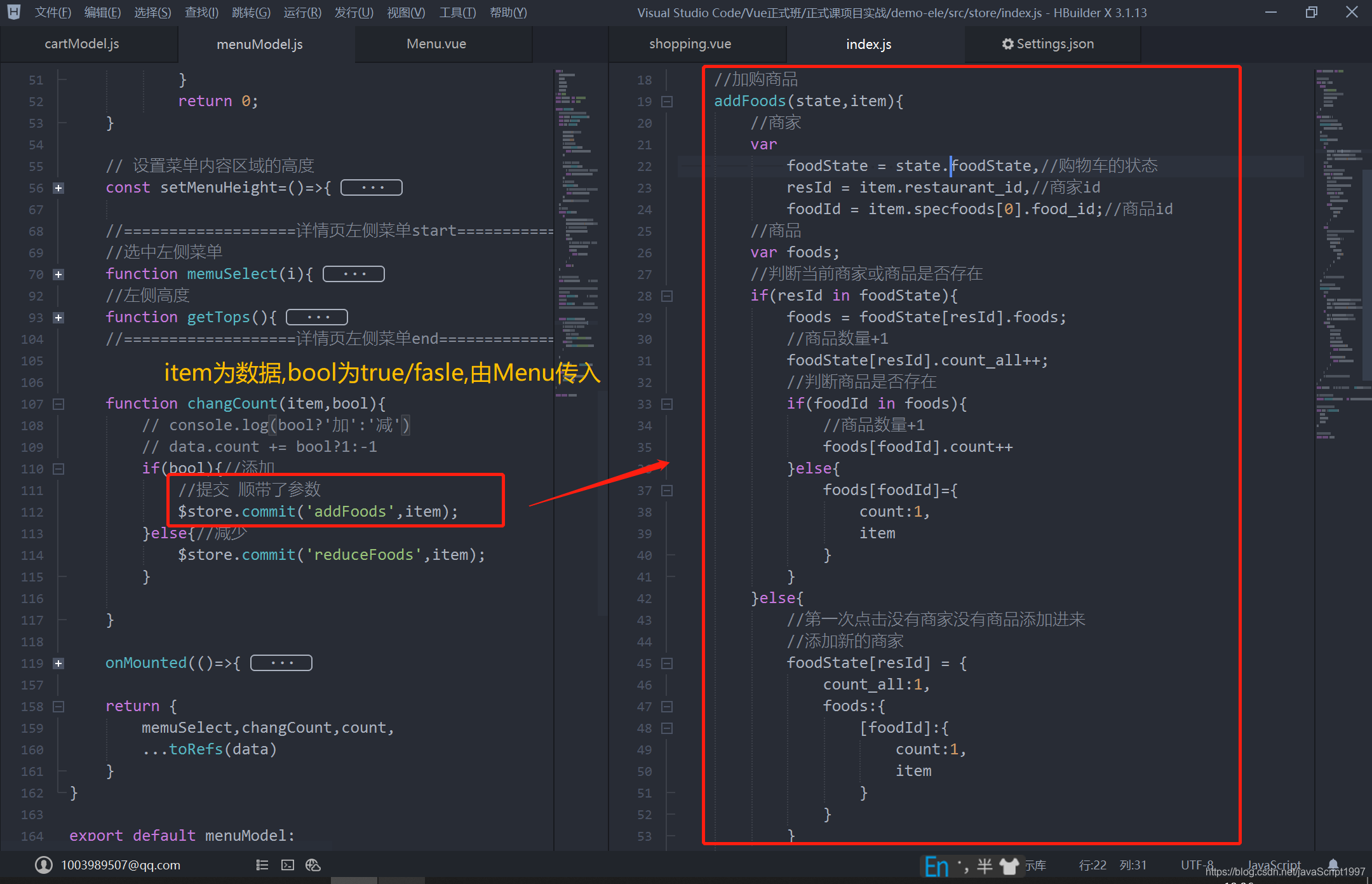1372x884 pixels.
Task: Collapse changCount function at line 107
Action: (x=58, y=404)
